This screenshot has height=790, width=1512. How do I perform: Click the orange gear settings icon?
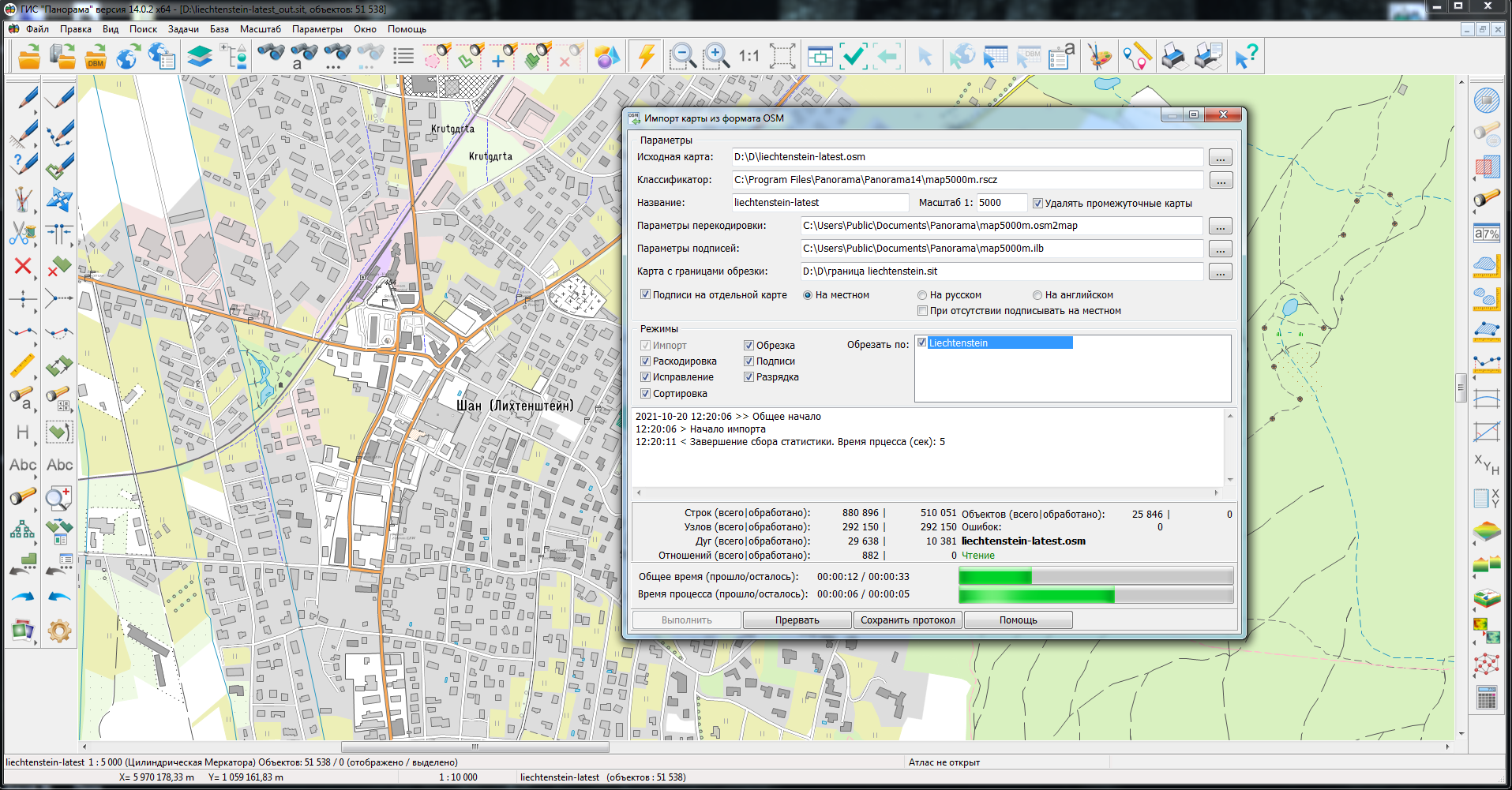tap(59, 631)
